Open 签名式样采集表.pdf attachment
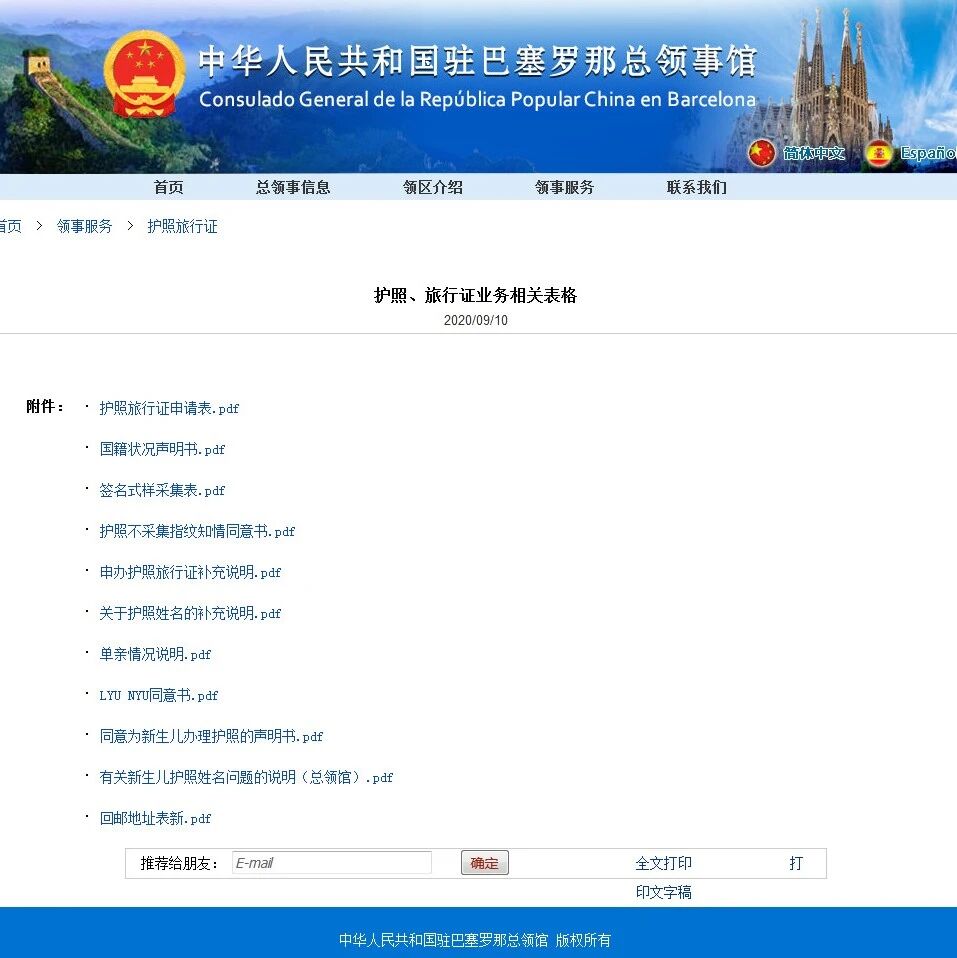The image size is (957, 958). [161, 490]
